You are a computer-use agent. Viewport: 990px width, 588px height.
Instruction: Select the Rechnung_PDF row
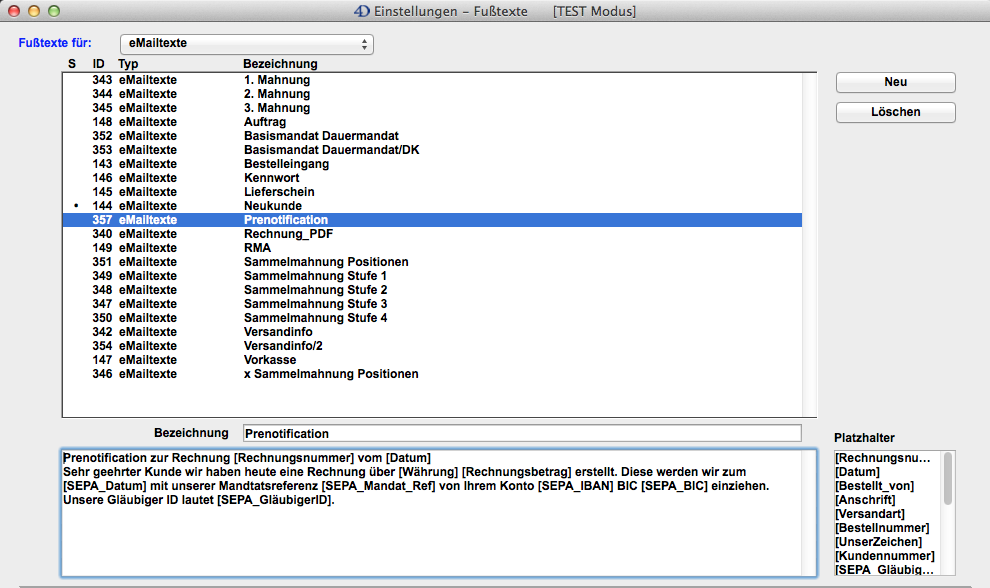click(288, 234)
